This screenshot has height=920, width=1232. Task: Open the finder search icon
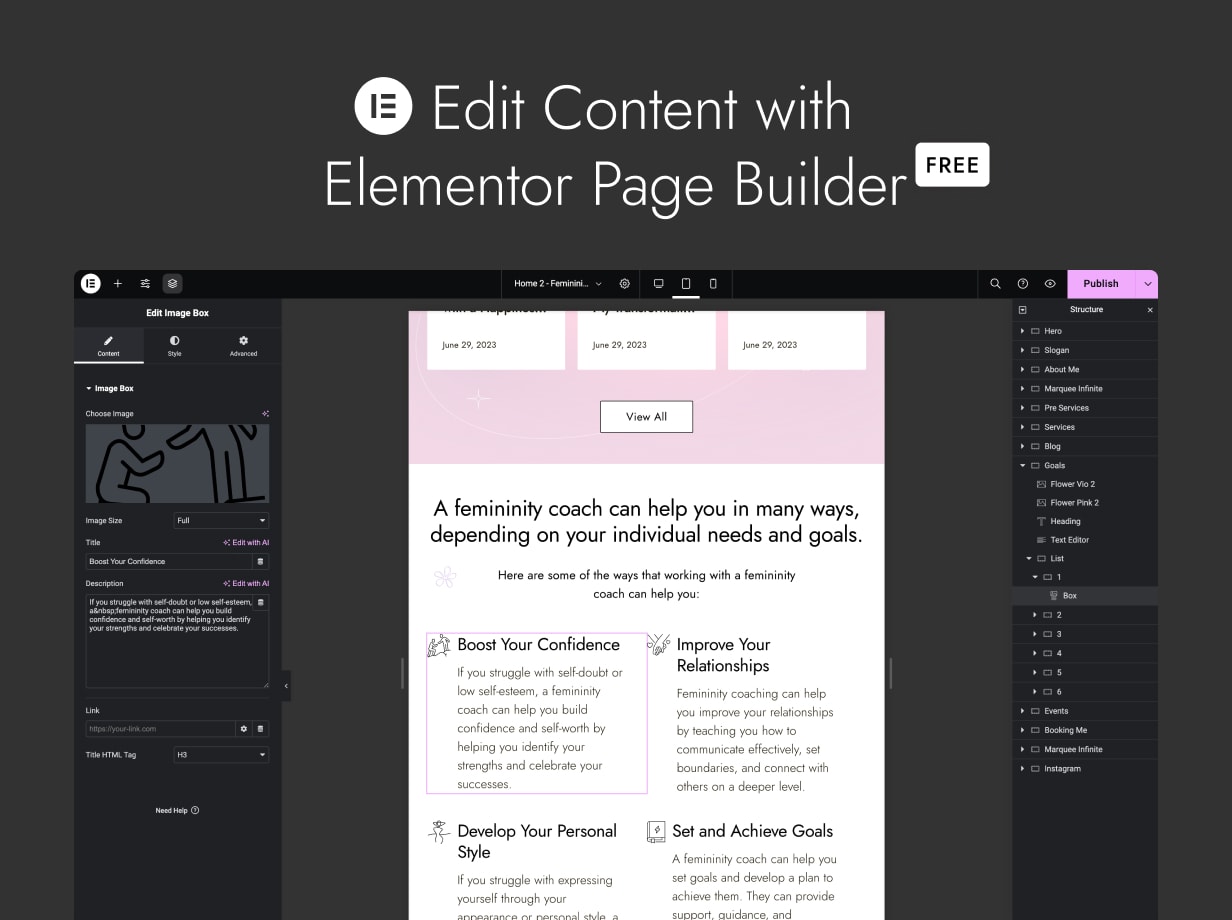pyautogui.click(x=995, y=283)
